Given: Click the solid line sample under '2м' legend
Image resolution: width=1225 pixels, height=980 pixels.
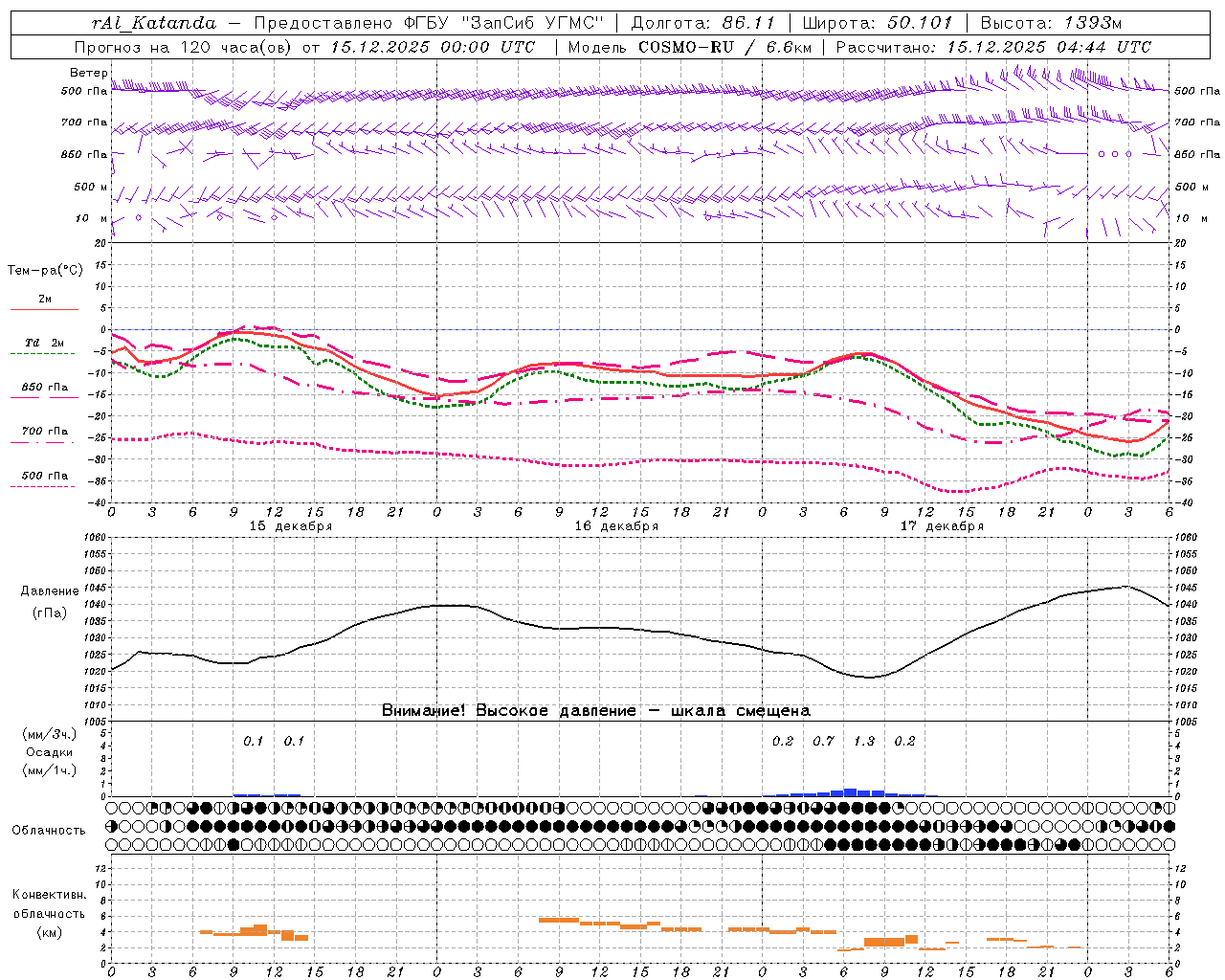Looking at the screenshot, I should 44,310.
